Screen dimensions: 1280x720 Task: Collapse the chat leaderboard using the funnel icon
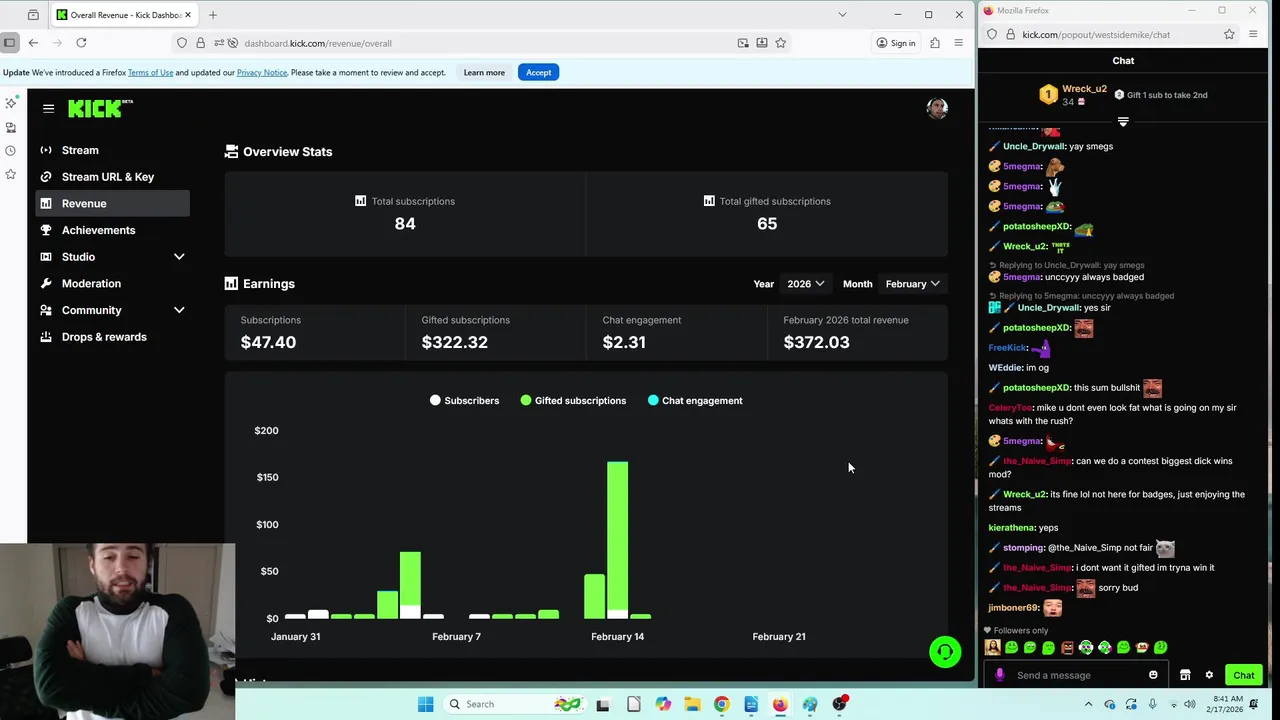[1123, 121]
